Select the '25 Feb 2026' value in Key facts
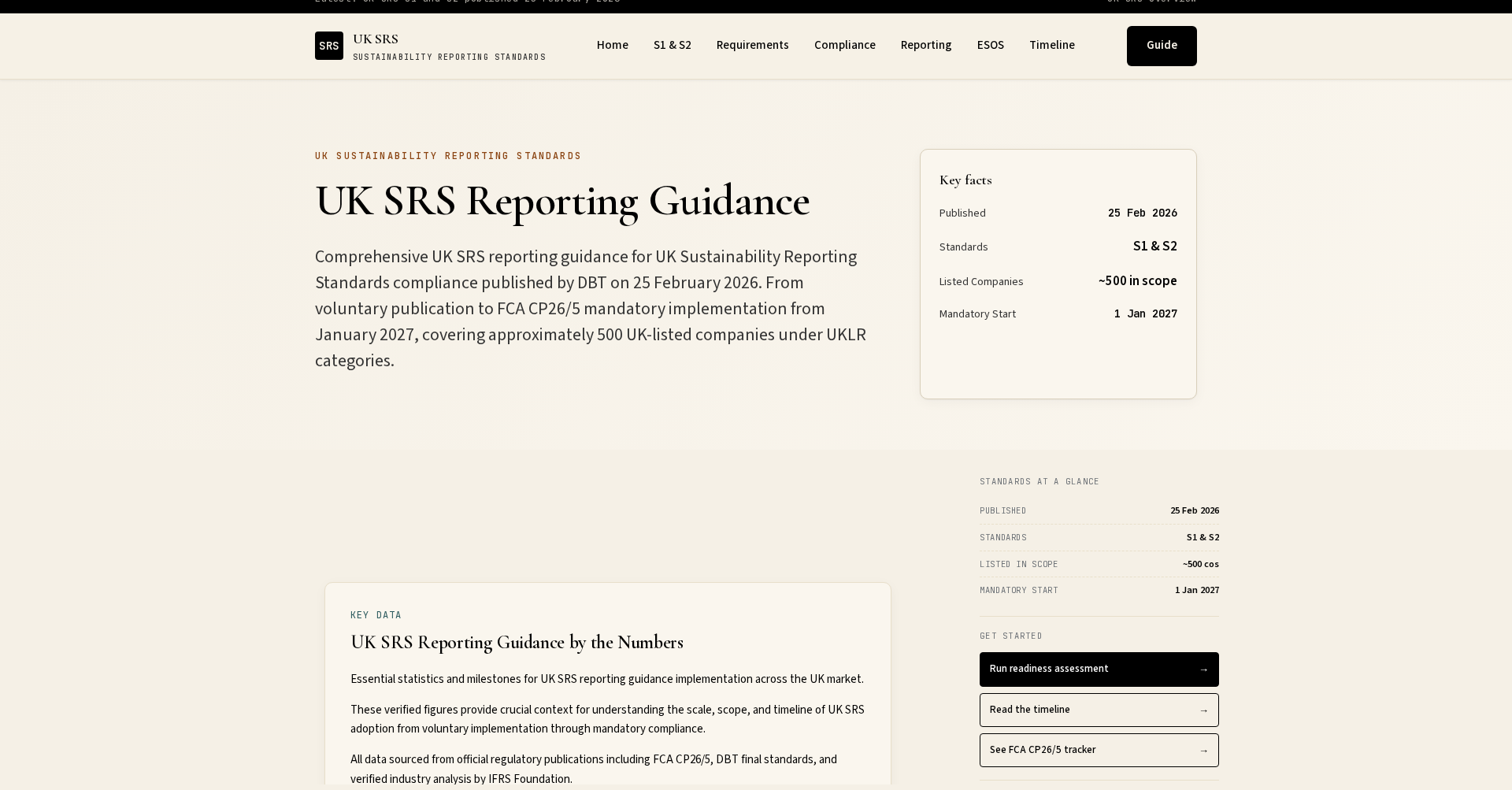This screenshot has width=1512, height=790. pos(1143,213)
